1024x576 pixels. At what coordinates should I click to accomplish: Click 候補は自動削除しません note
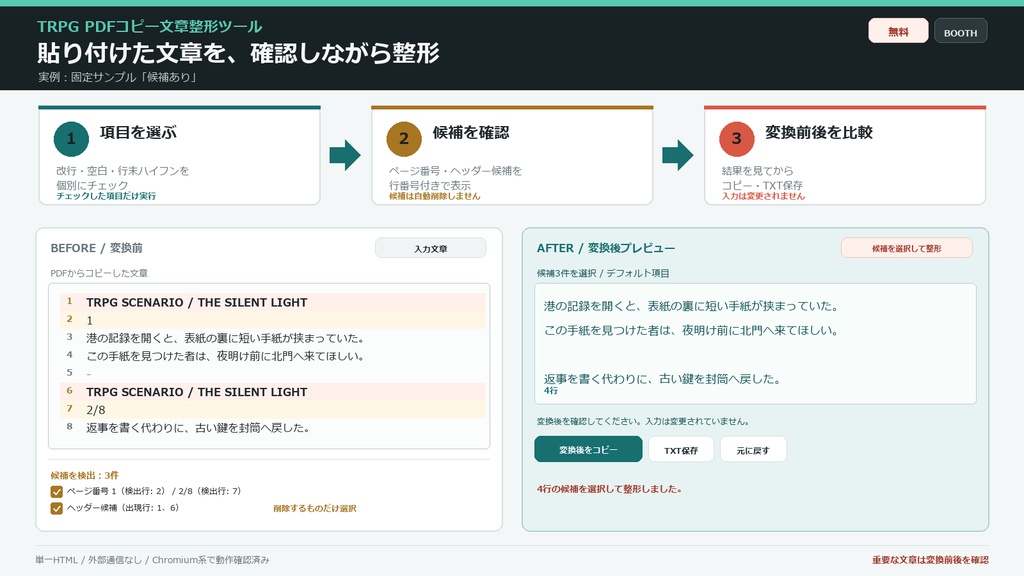point(434,196)
